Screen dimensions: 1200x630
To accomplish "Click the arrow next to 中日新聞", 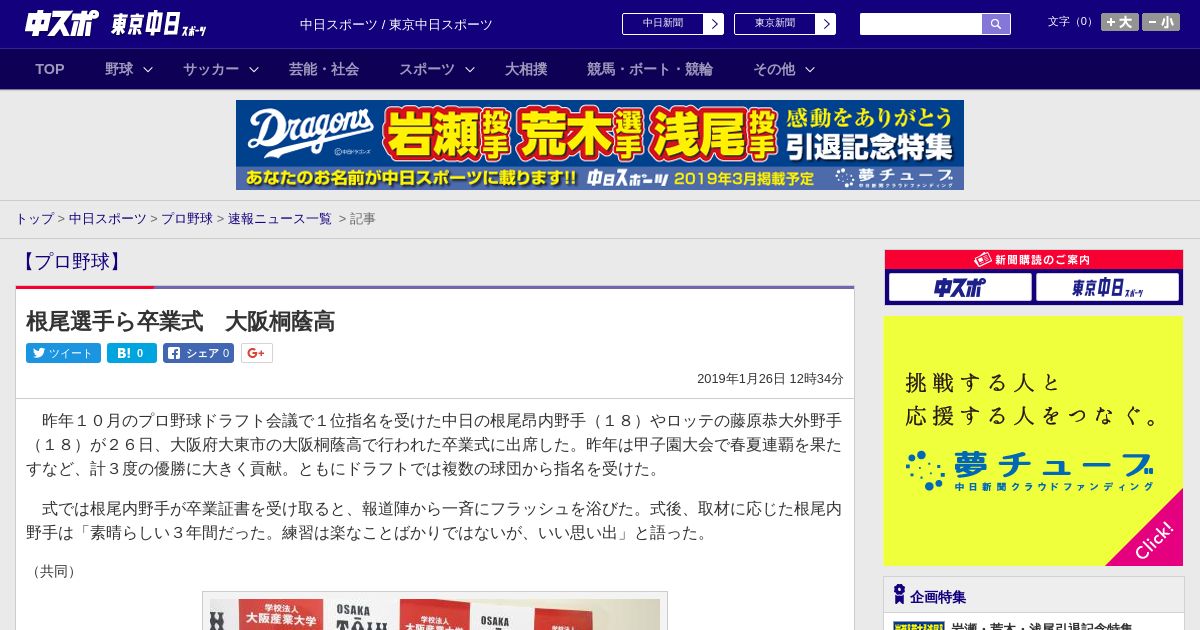I will pyautogui.click(x=714, y=24).
